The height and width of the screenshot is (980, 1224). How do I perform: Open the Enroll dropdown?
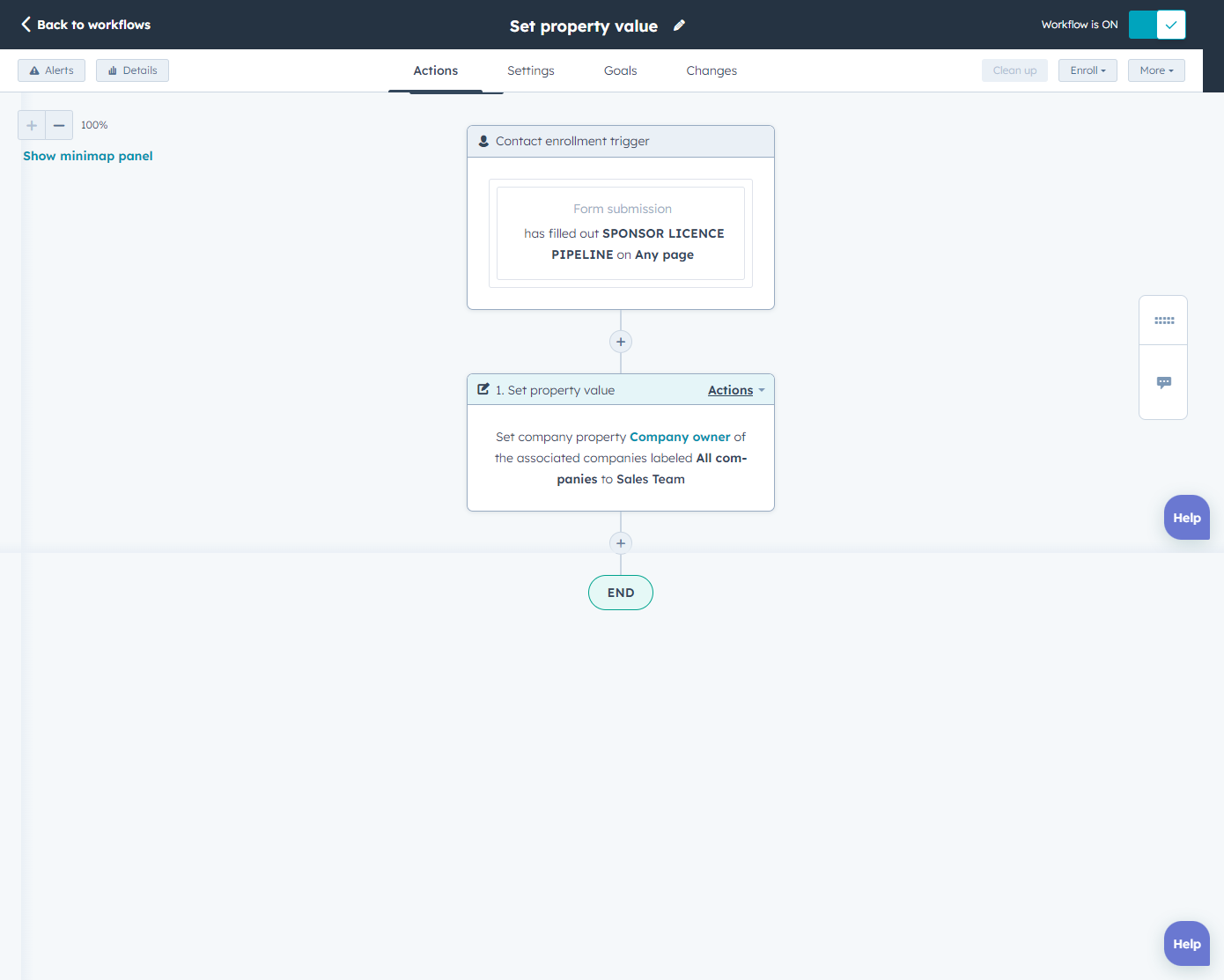coord(1088,70)
